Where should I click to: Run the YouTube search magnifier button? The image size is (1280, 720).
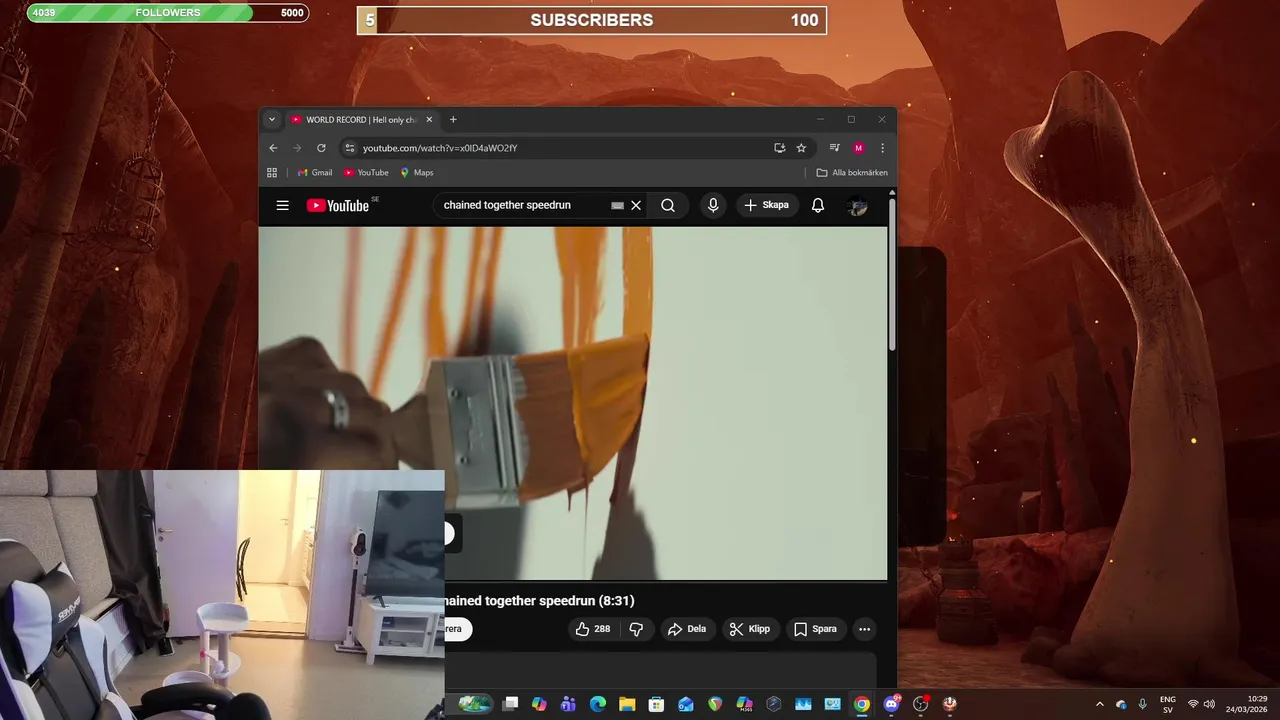tap(668, 205)
